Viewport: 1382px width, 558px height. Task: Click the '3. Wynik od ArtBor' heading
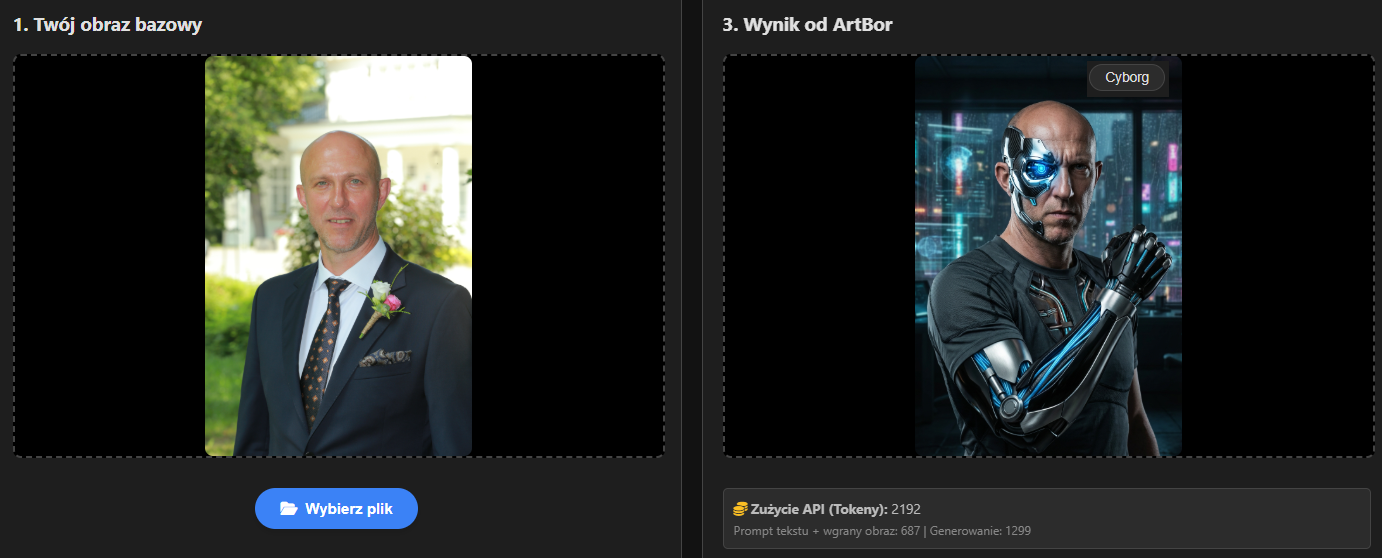pos(807,25)
